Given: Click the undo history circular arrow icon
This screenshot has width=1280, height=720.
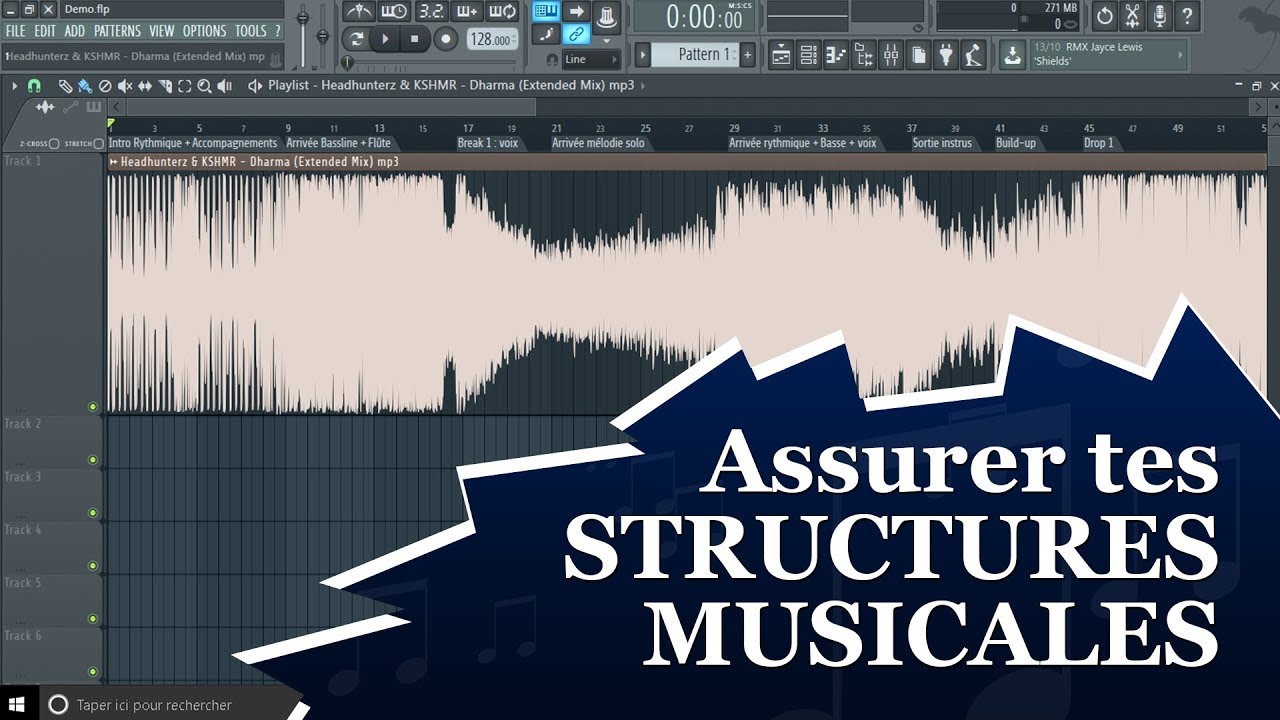Looking at the screenshot, I should coord(1104,16).
